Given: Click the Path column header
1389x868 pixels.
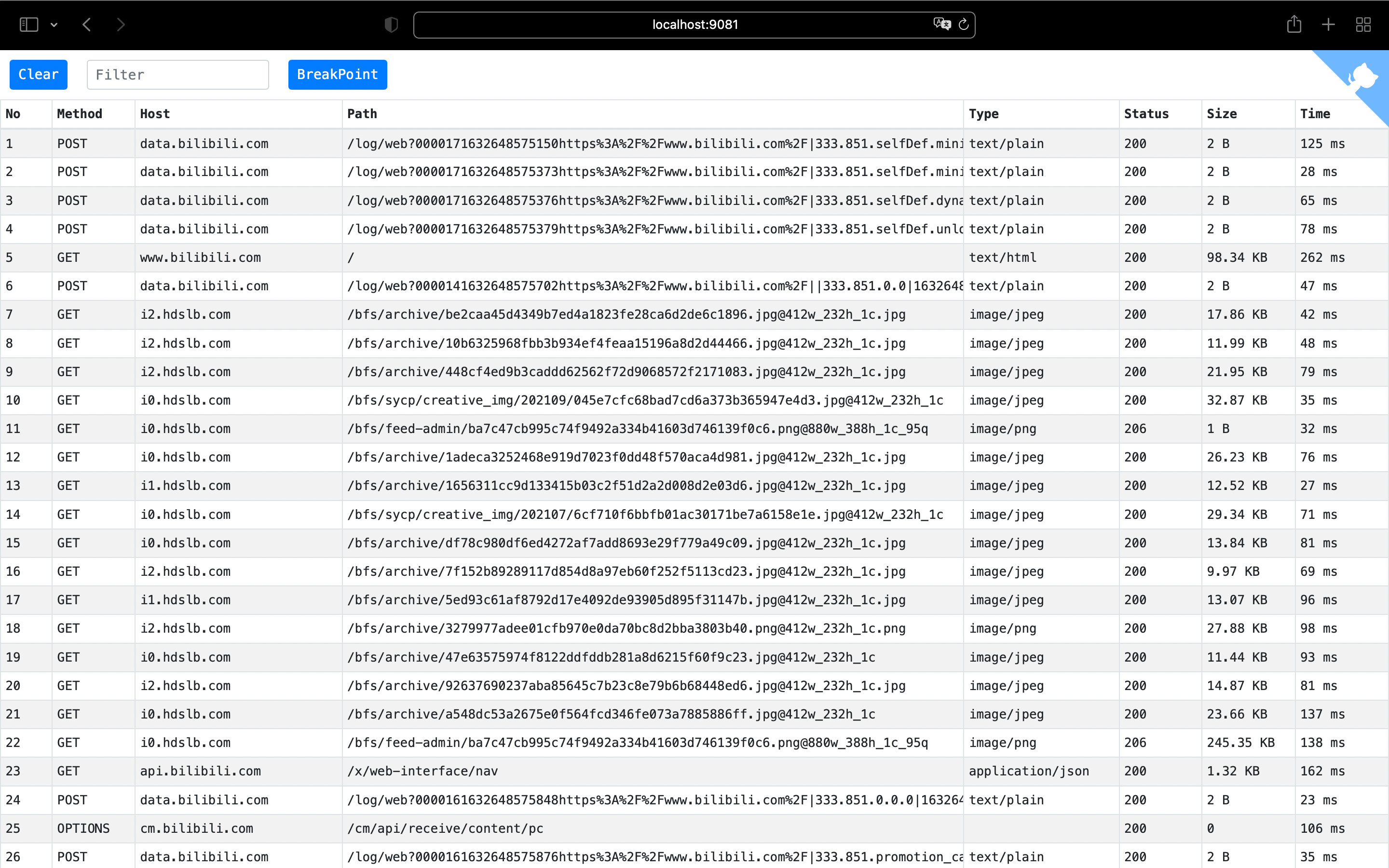Looking at the screenshot, I should pos(362,114).
